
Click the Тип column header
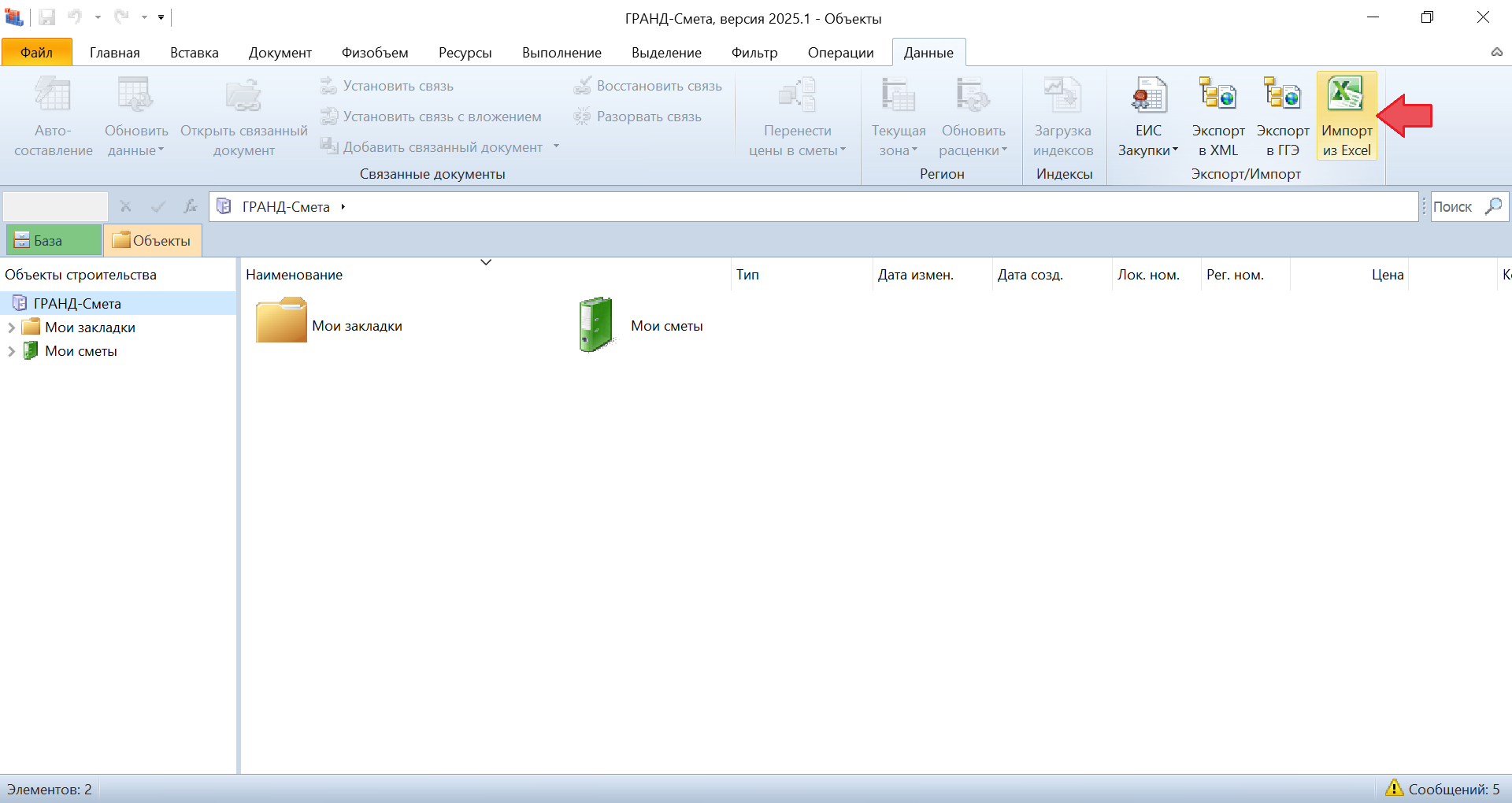pyautogui.click(x=802, y=275)
